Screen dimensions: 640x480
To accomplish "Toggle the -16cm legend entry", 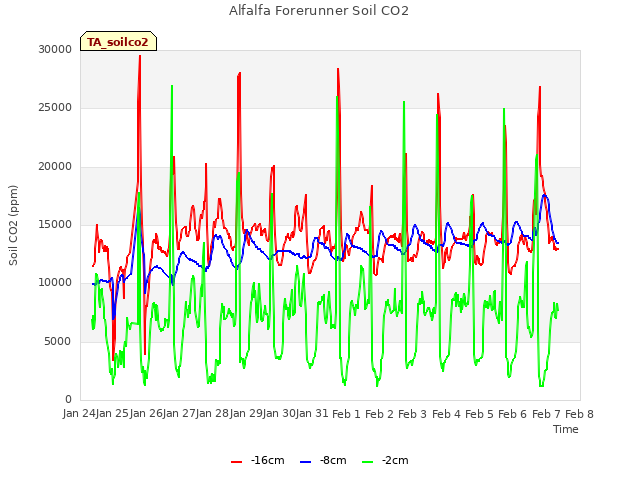I will tap(258, 460).
